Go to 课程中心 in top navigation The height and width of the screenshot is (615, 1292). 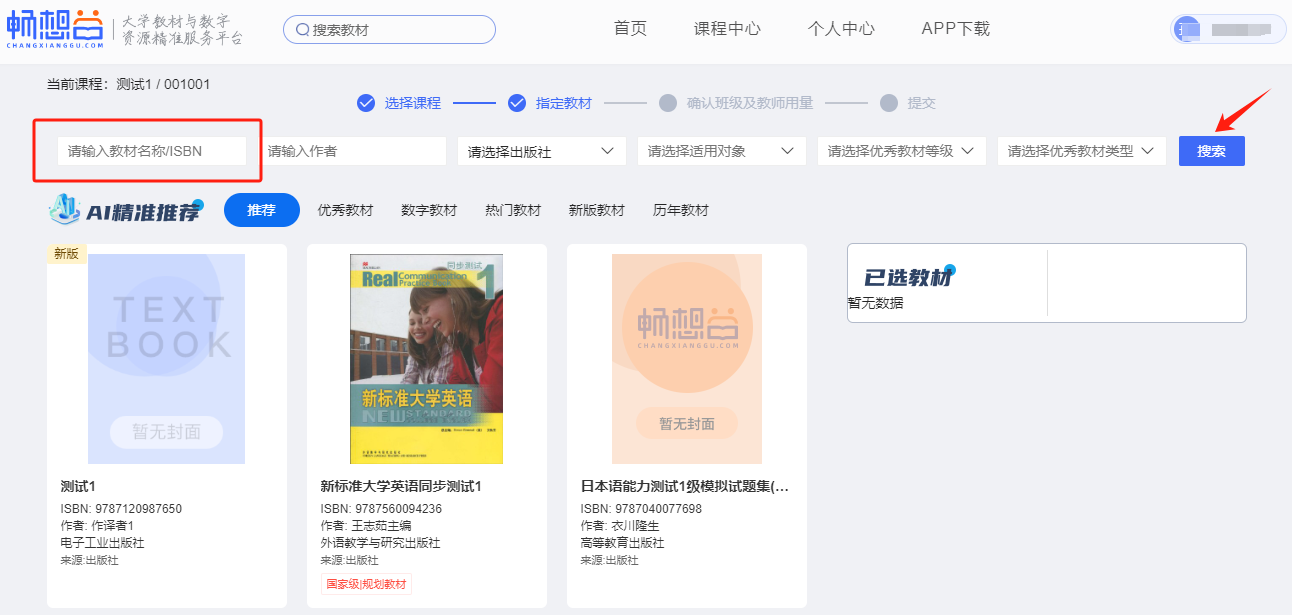point(727,29)
